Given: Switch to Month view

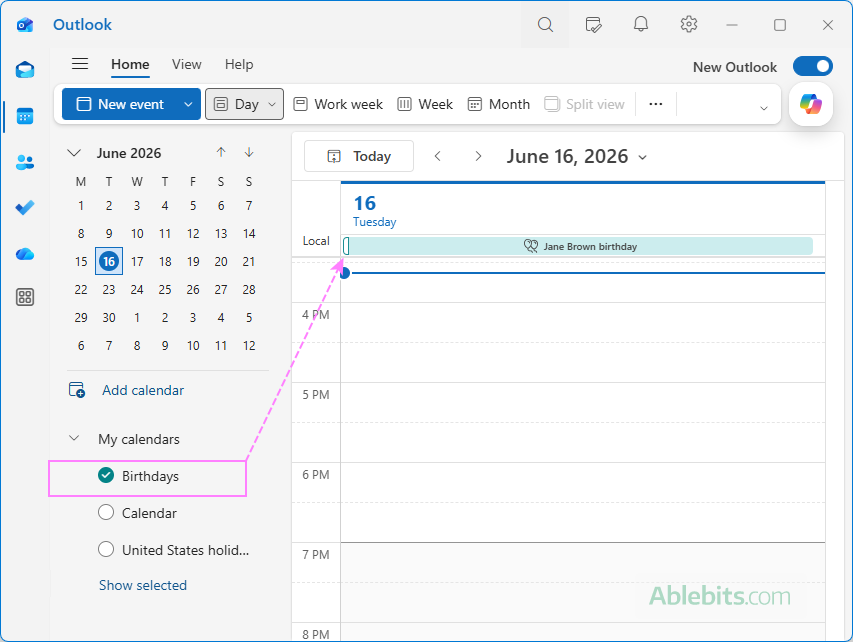Looking at the screenshot, I should click(x=498, y=104).
